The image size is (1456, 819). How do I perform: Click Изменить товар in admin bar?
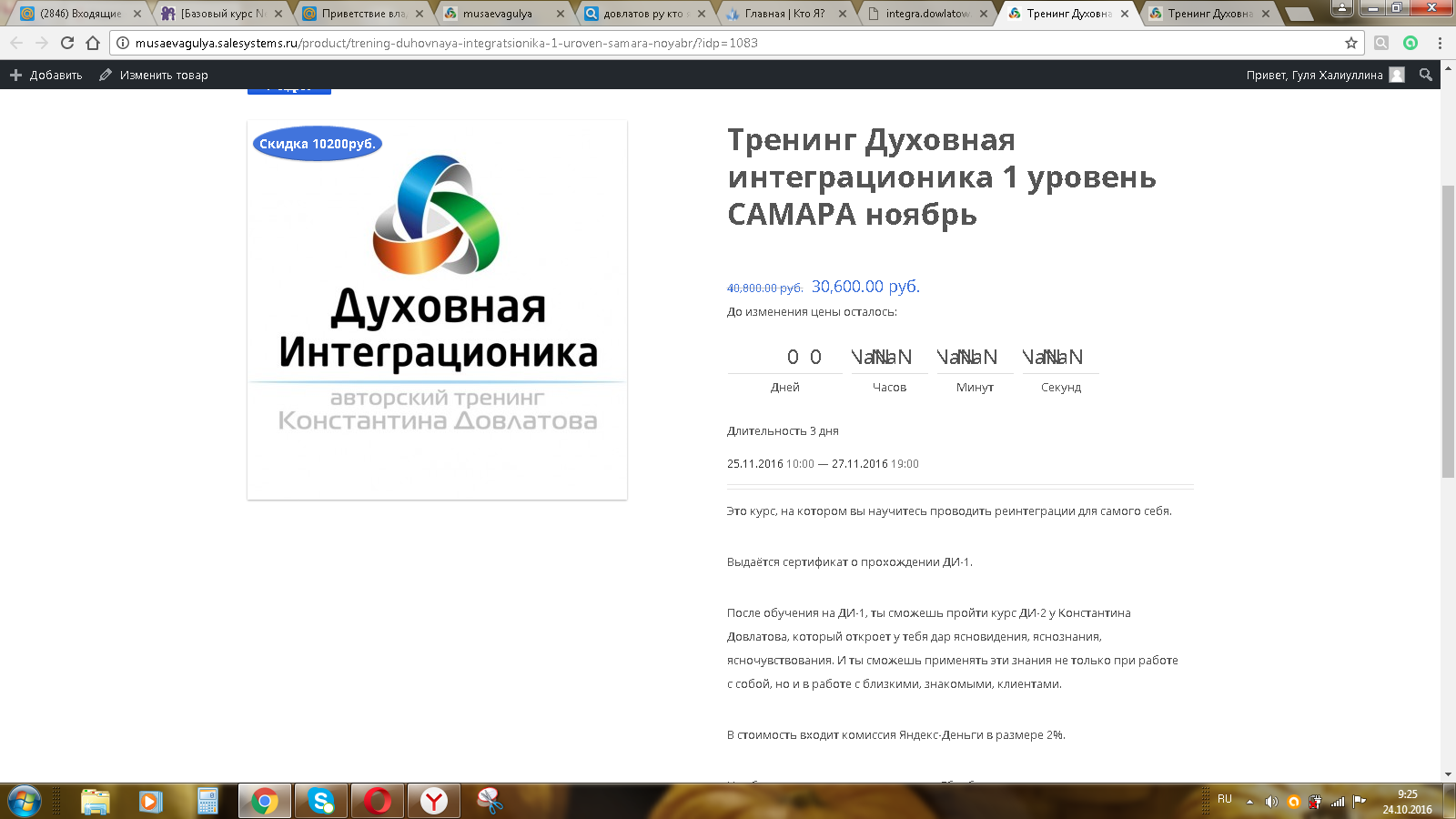(154, 75)
